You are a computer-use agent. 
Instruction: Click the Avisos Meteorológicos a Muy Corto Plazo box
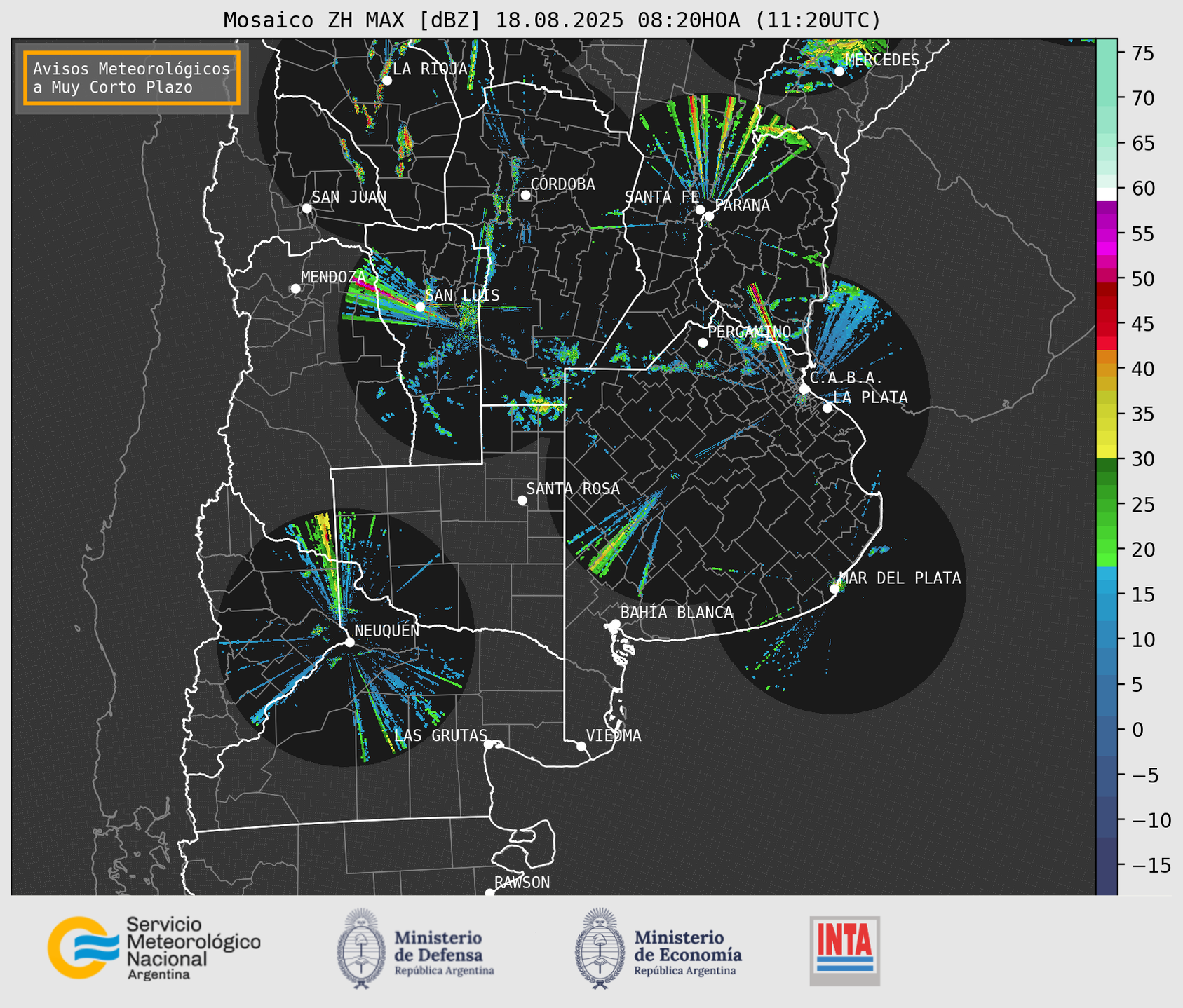pos(132,78)
